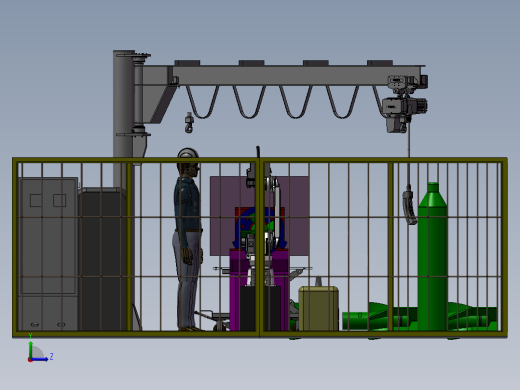Image resolution: width=520 pixels, height=390 pixels.
Task: Select the gray electrical cabinet with two windows
Action: [48, 254]
